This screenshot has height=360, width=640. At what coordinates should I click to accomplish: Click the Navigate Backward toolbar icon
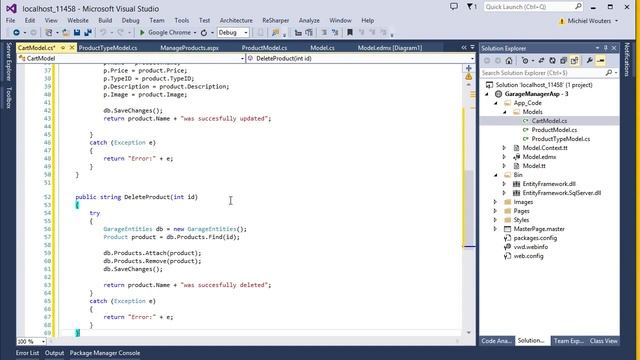(16, 32)
